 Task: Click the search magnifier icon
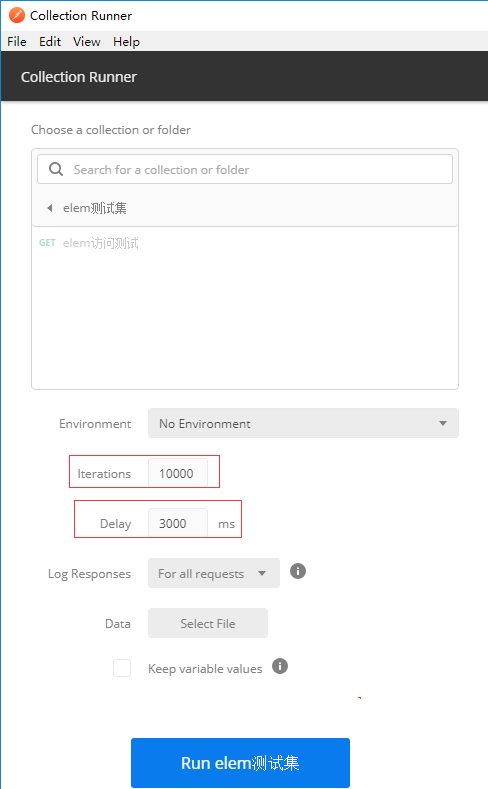click(x=56, y=169)
